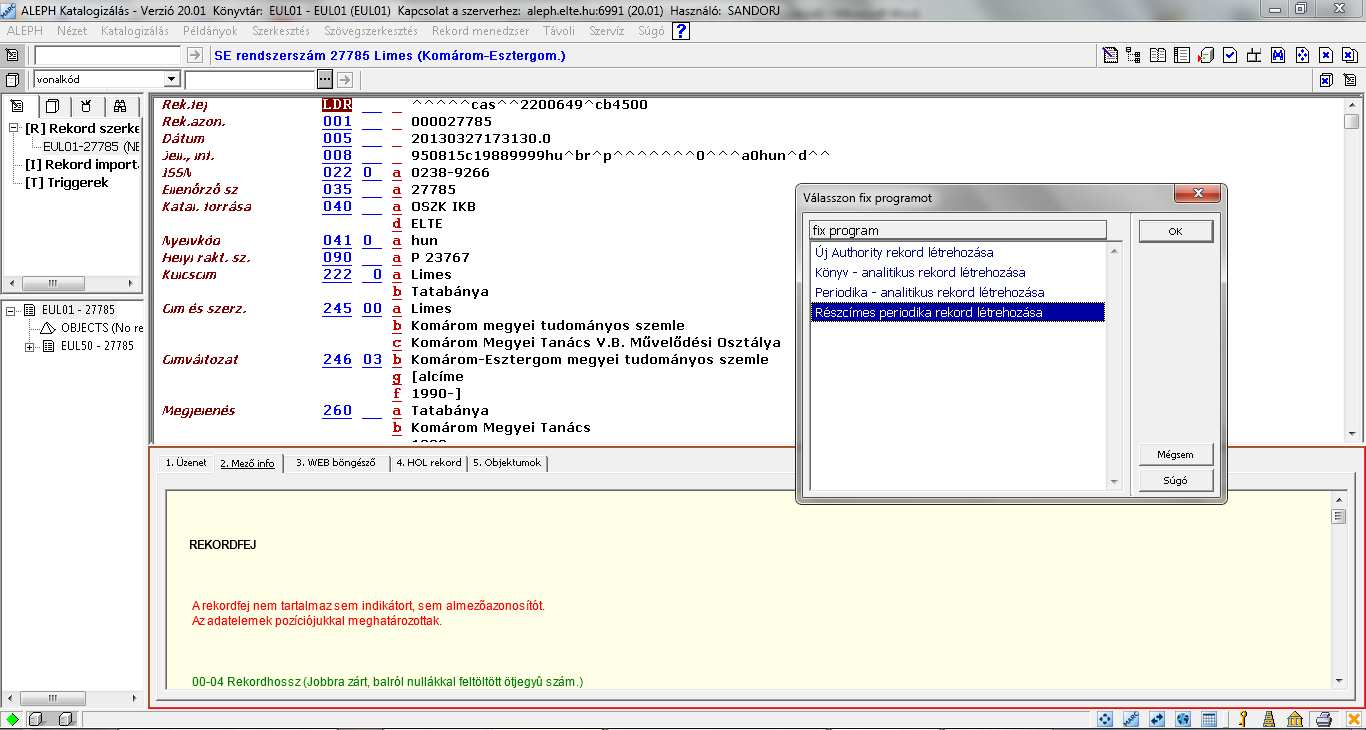Click the arrow go button beside record field
1366x730 pixels.
[194, 55]
